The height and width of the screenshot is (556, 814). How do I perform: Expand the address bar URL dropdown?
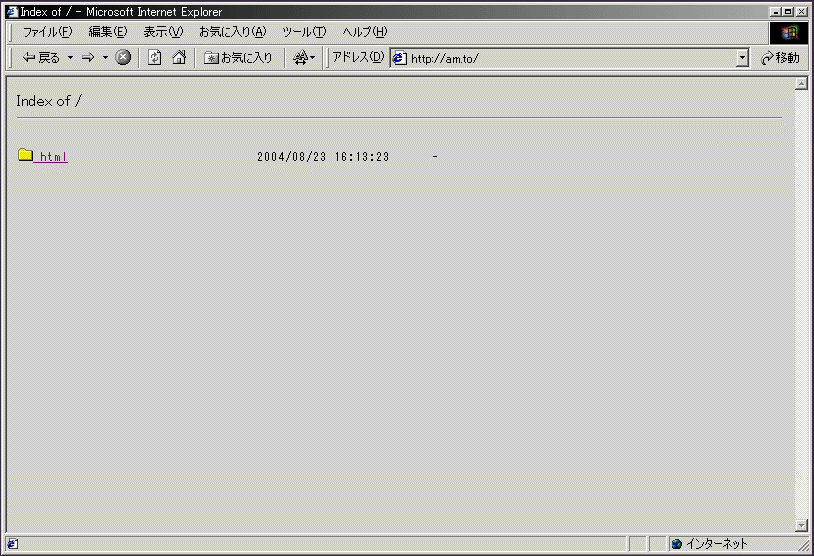742,58
